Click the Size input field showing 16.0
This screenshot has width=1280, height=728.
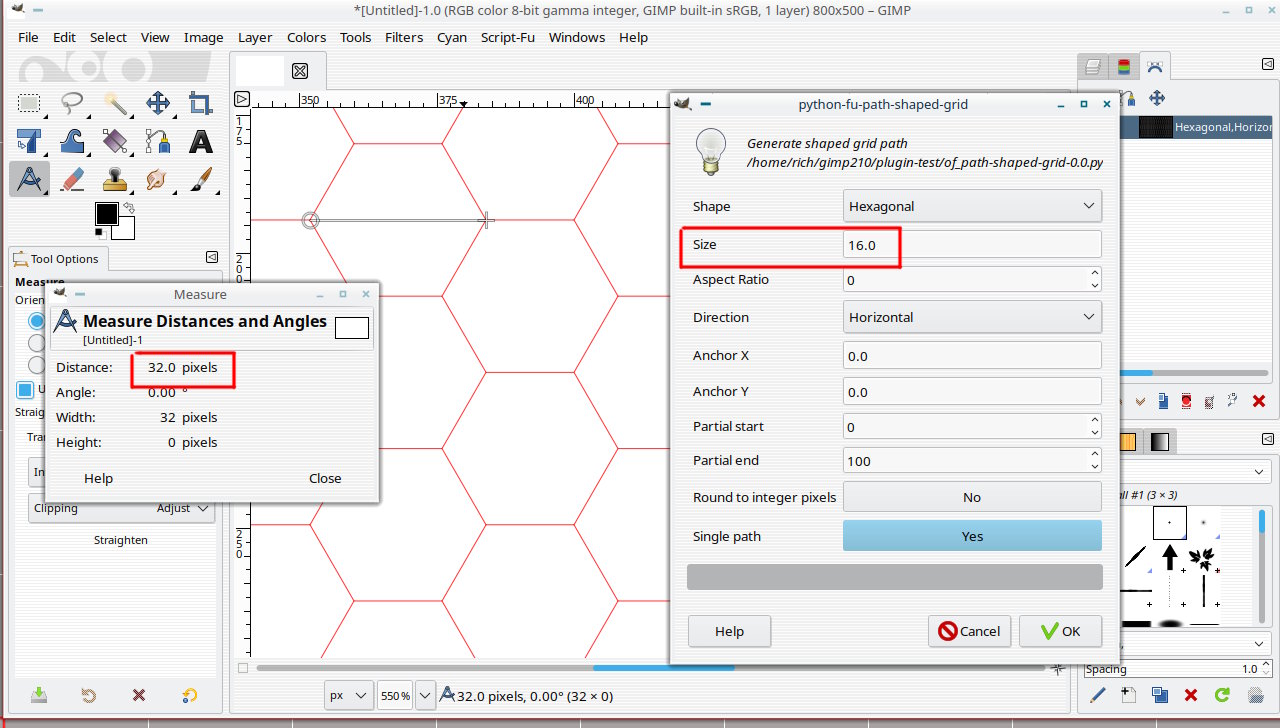[971, 243]
